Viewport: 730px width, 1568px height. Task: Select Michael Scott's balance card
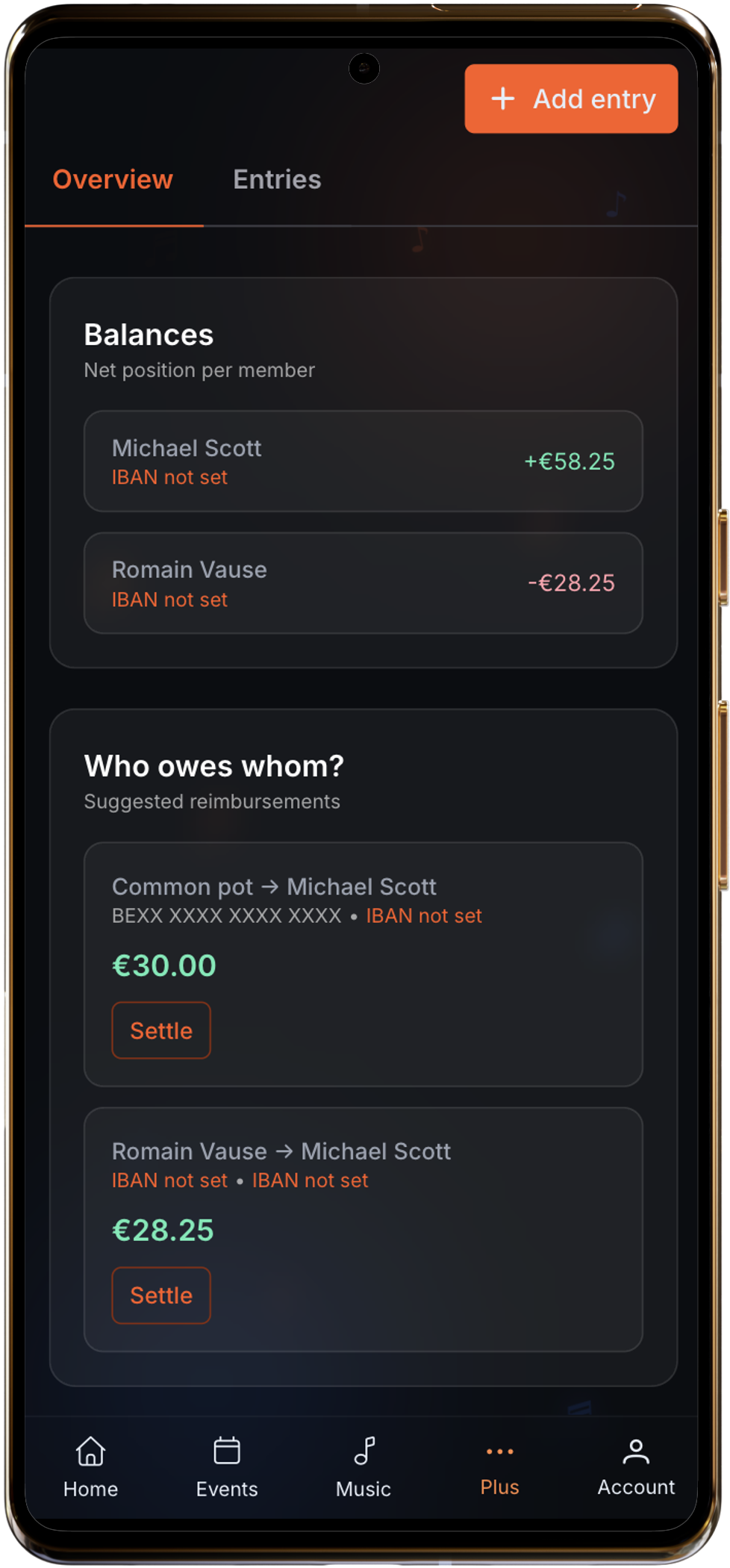pyautogui.click(x=364, y=461)
